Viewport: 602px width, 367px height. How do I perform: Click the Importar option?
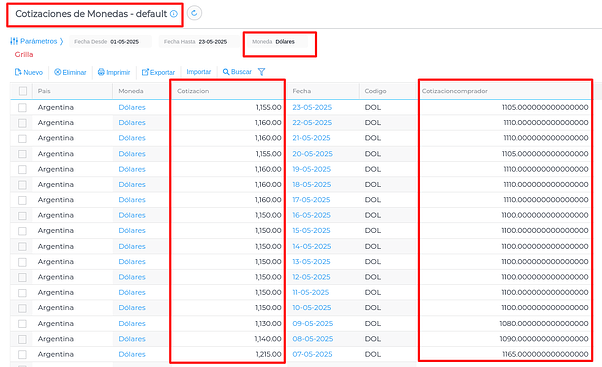tap(198, 72)
